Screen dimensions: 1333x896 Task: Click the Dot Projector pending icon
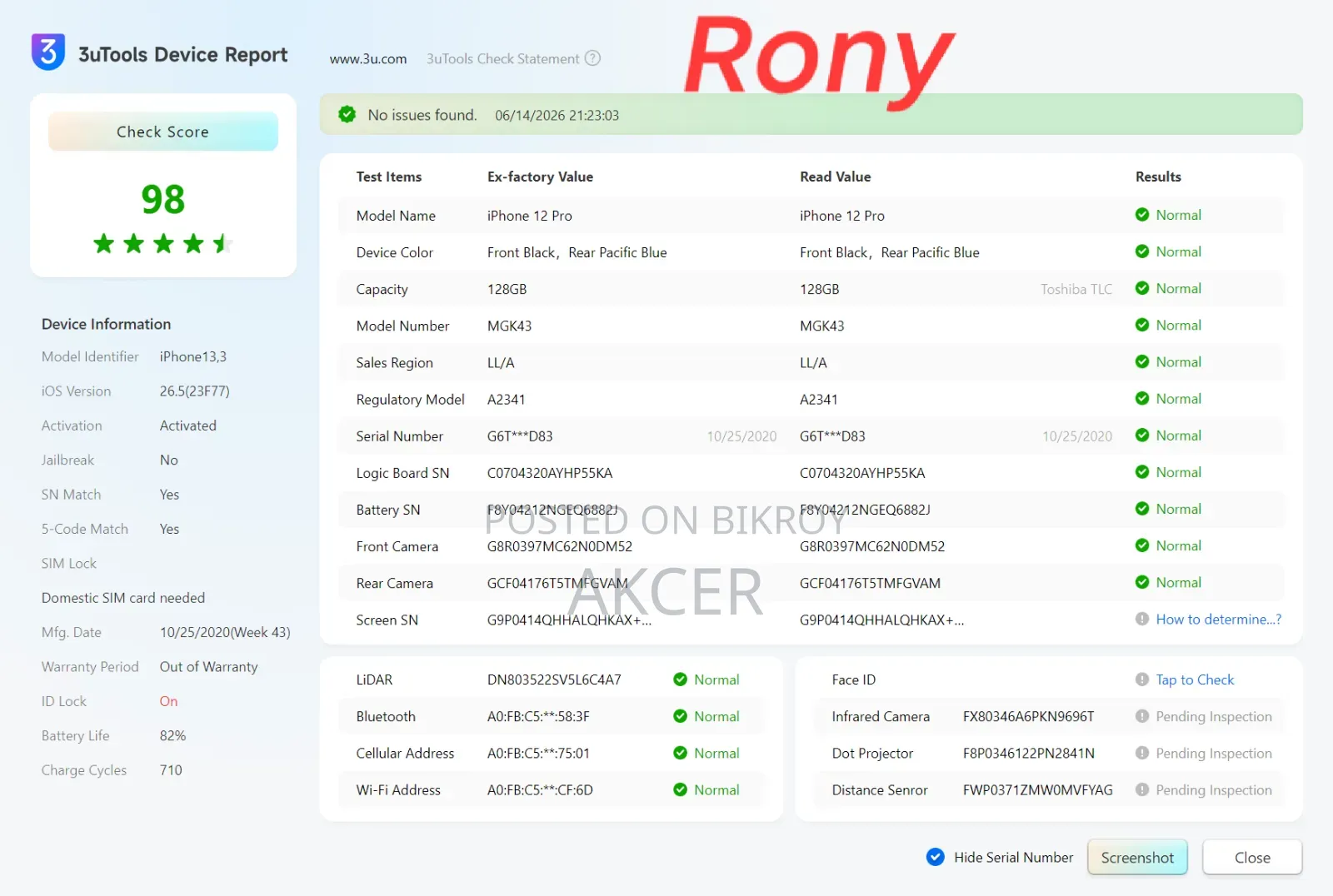click(1142, 753)
